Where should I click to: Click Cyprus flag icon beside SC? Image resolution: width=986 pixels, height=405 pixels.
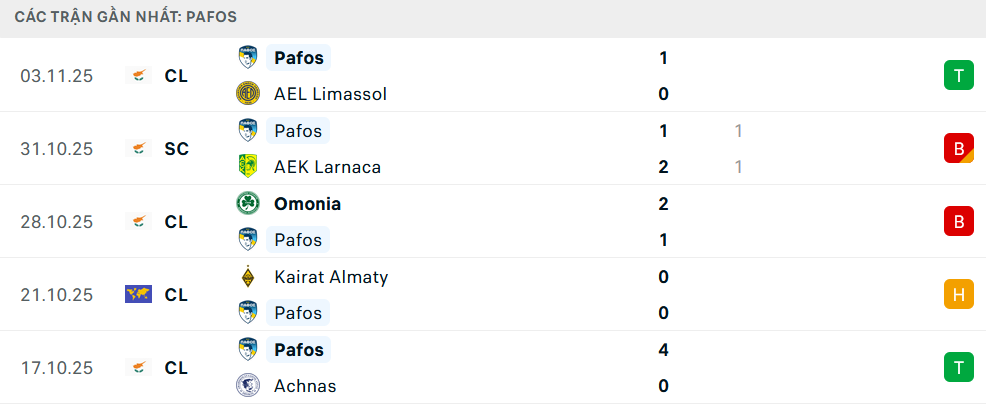point(138,149)
